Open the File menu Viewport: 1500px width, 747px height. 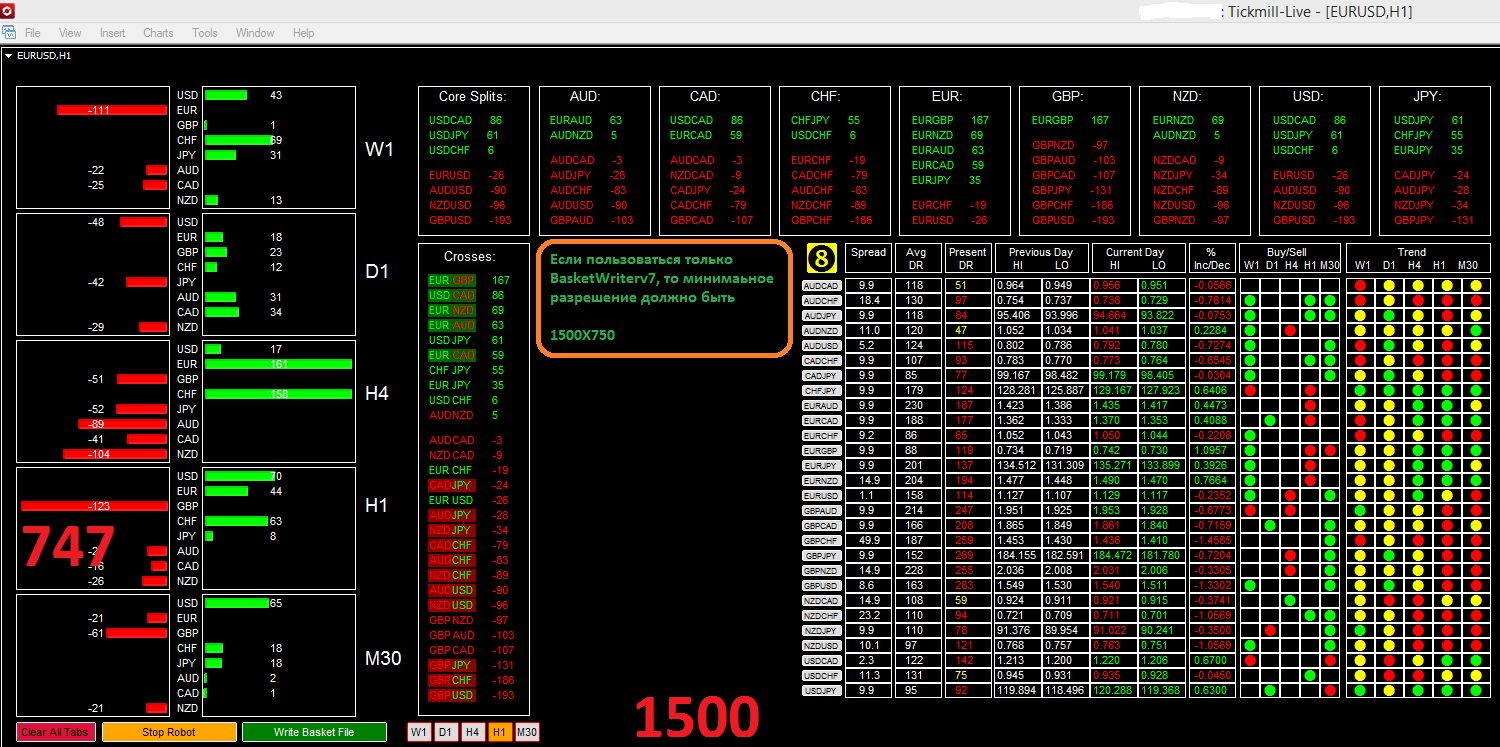click(x=33, y=33)
